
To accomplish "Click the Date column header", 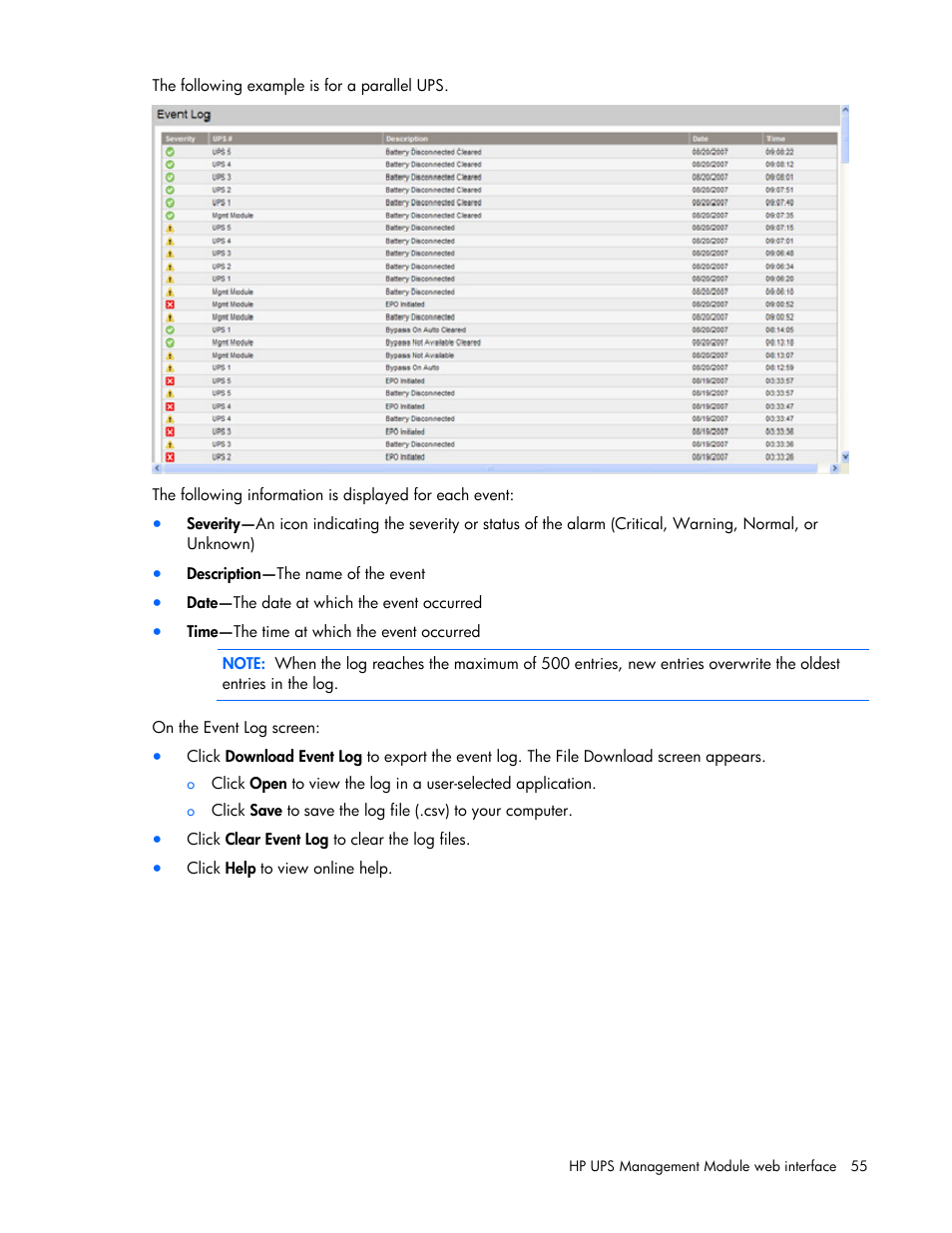I will (726, 139).
